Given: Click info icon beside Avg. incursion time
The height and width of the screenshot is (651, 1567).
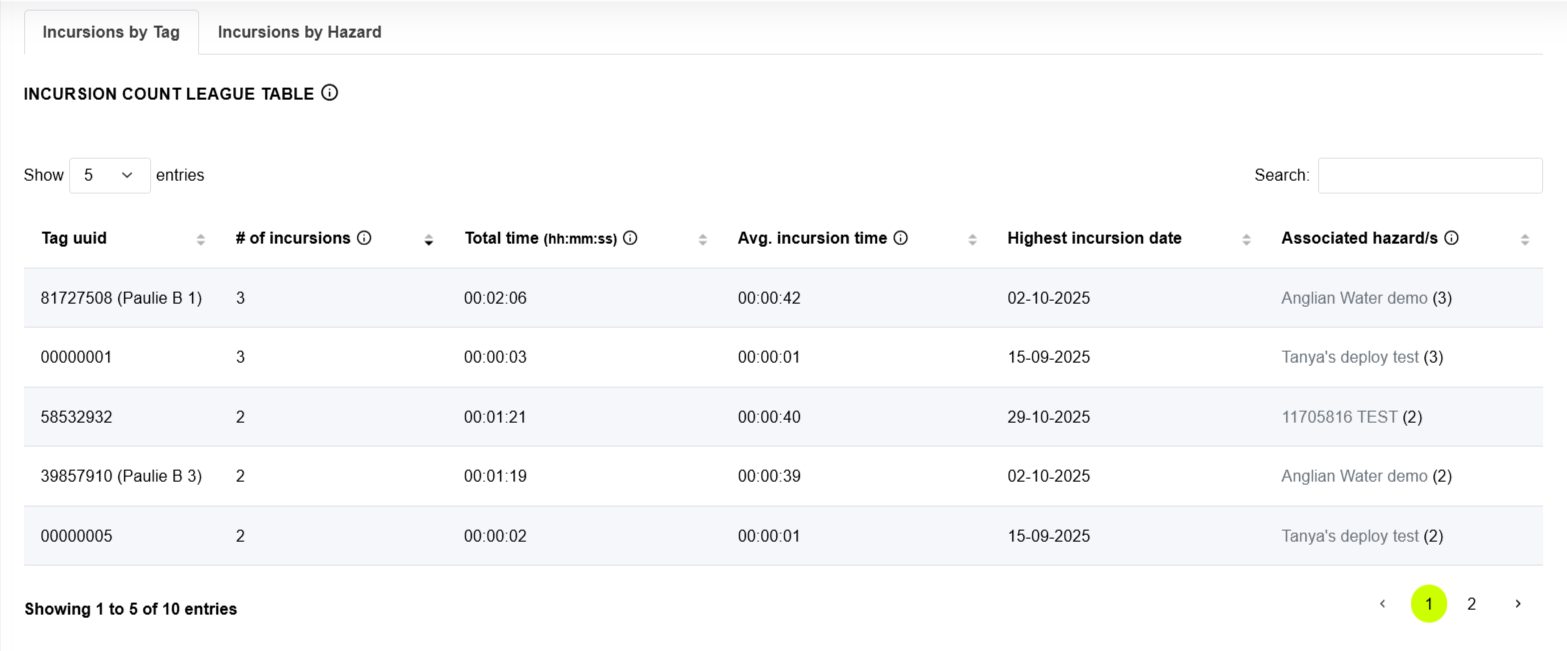Looking at the screenshot, I should (900, 238).
